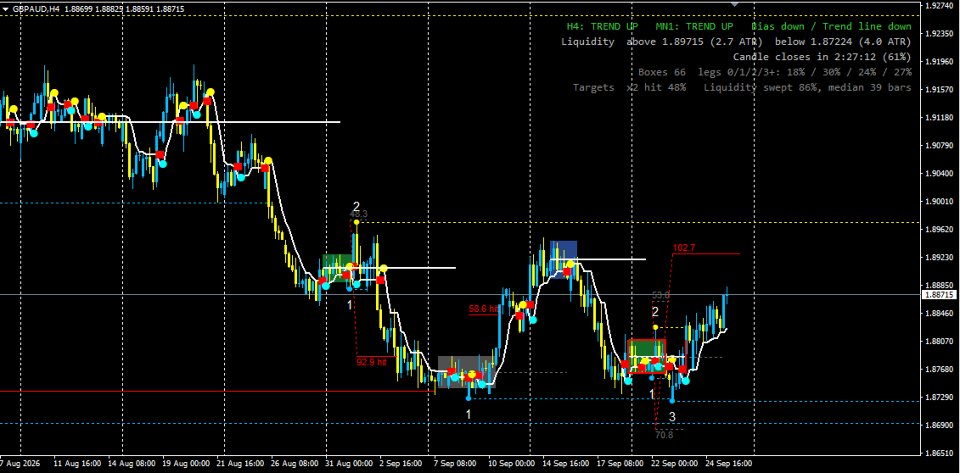The image size is (960, 473).
Task: Select the 'H4: TREND UP' label
Action: [602, 26]
